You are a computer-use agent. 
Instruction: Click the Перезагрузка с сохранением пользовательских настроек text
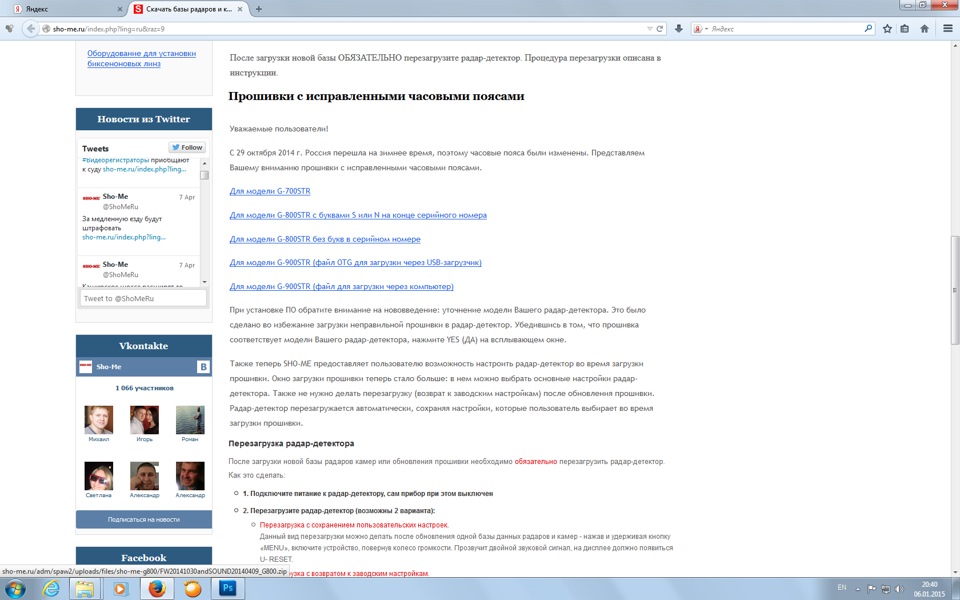coord(354,525)
